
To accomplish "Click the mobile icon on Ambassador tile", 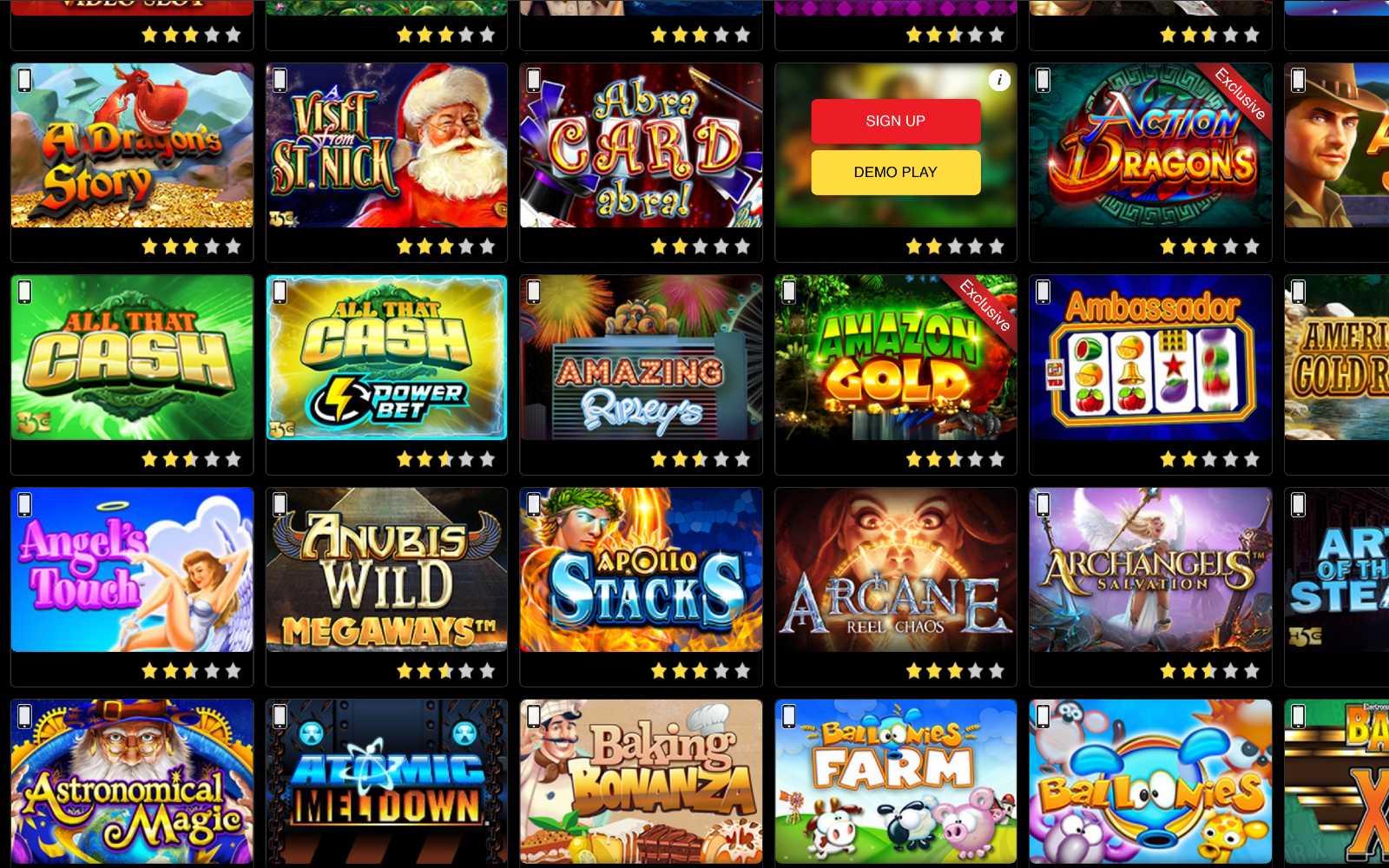I will coord(1043,292).
